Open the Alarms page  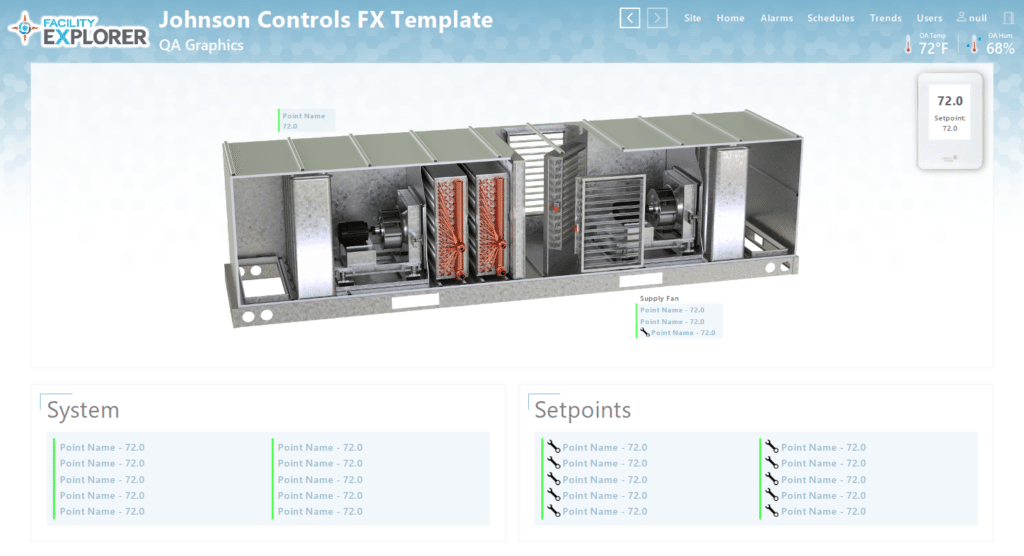pyautogui.click(x=776, y=18)
